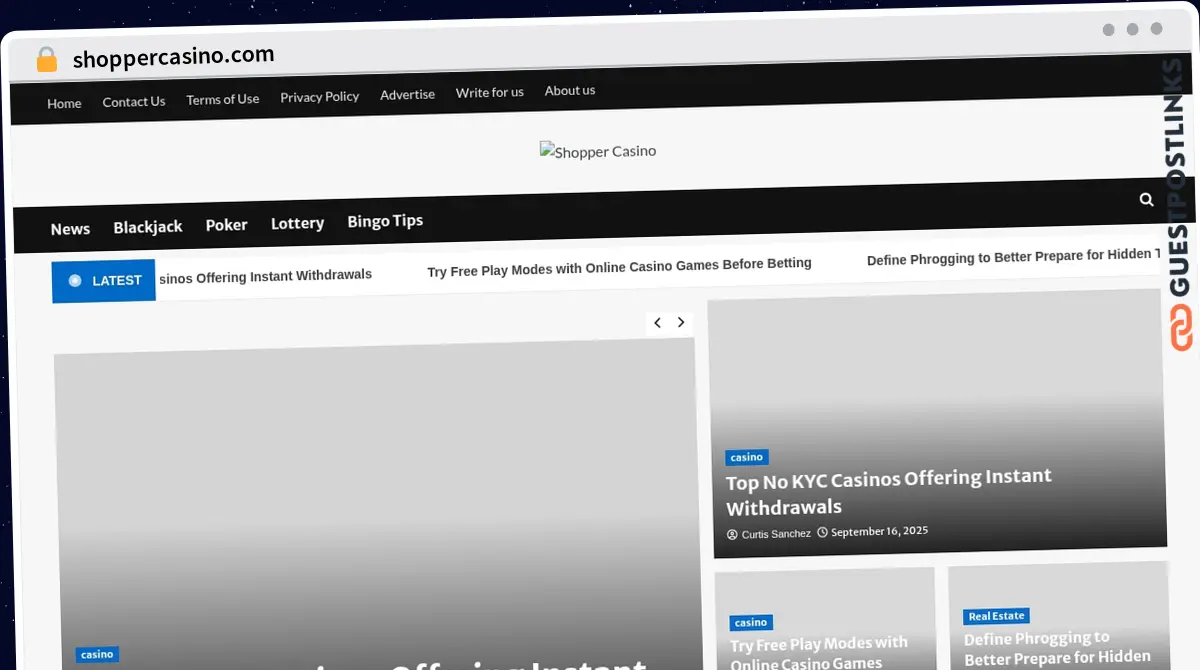Go to previous slide arrow
The image size is (1200, 670).
click(657, 322)
